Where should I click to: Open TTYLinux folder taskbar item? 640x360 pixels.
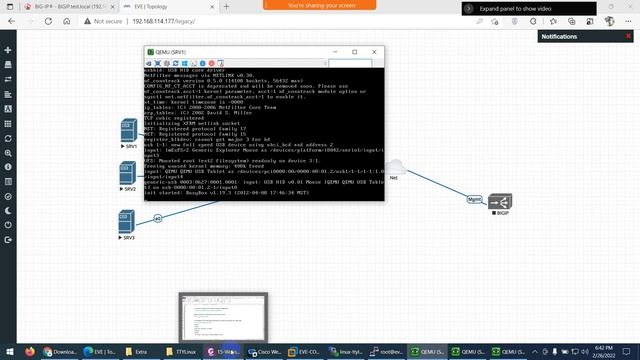click(182, 351)
